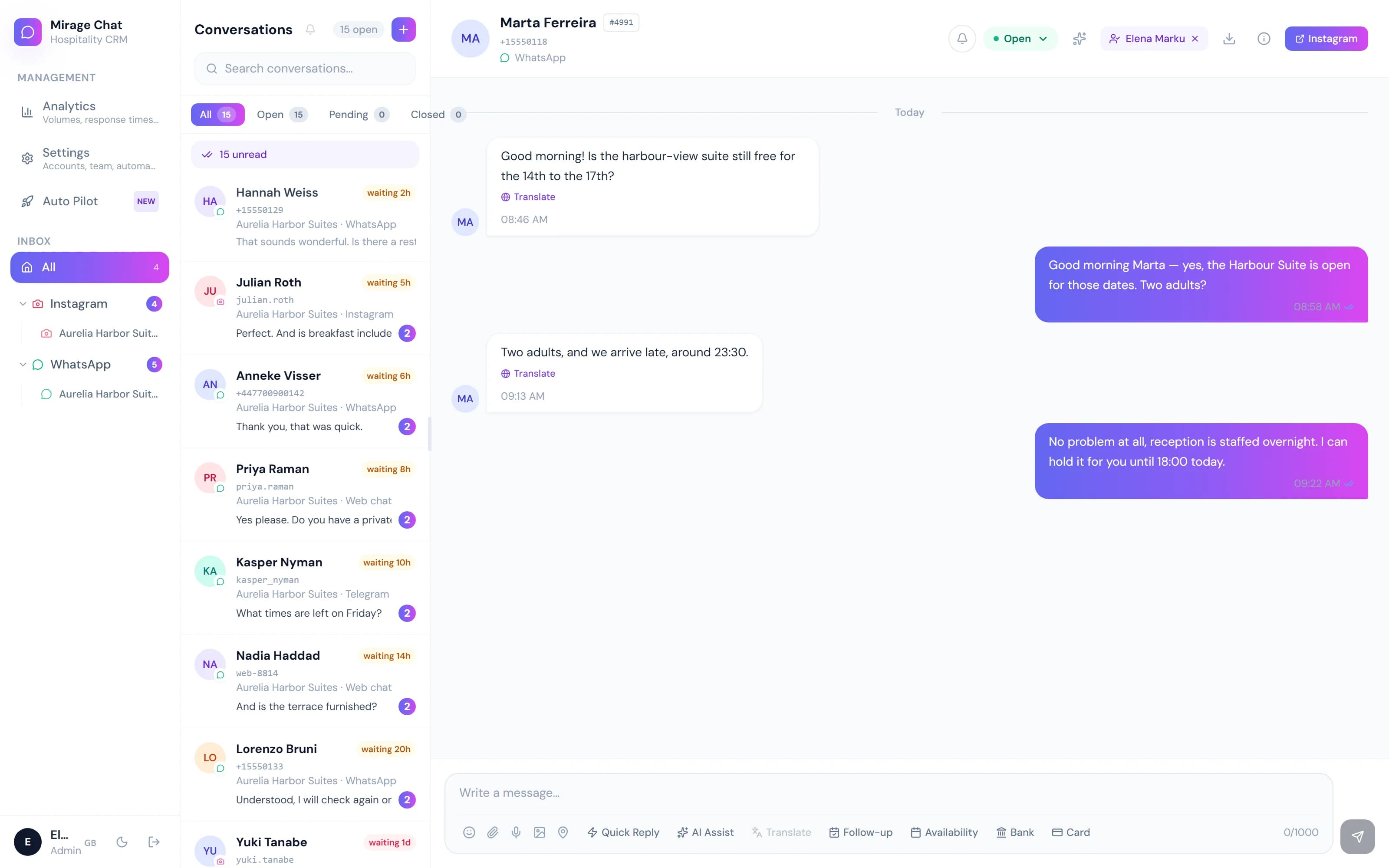Open Auto Pilot in the sidebar

(89, 201)
